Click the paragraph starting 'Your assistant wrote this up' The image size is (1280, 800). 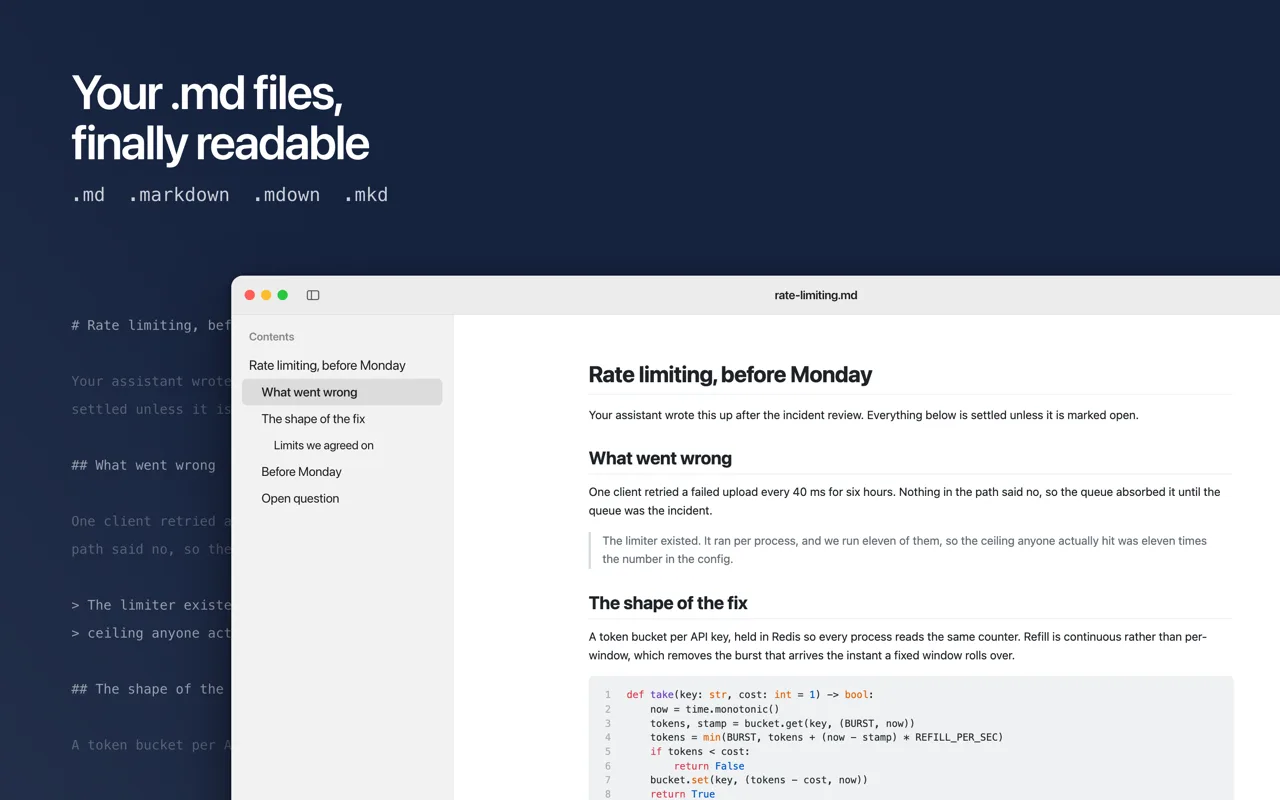click(x=863, y=415)
